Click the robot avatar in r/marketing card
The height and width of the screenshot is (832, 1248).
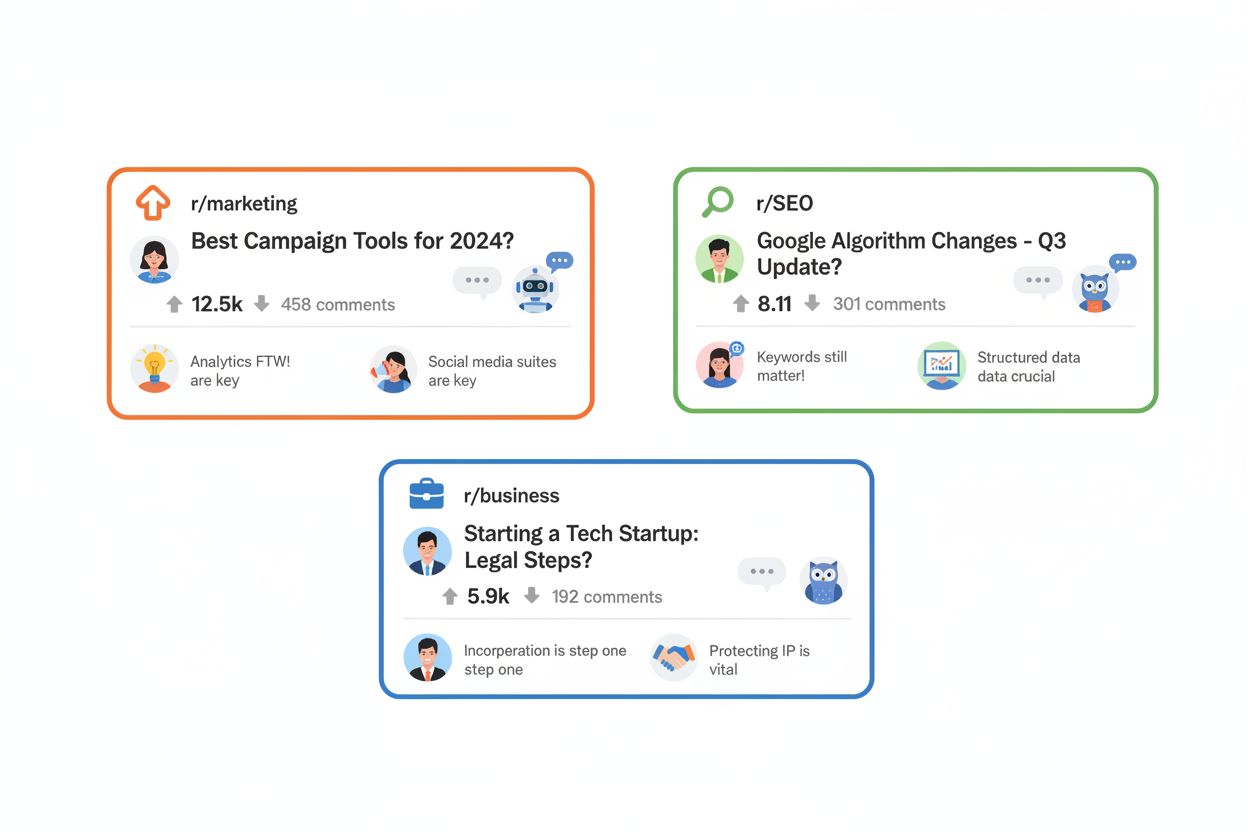pyautogui.click(x=535, y=290)
